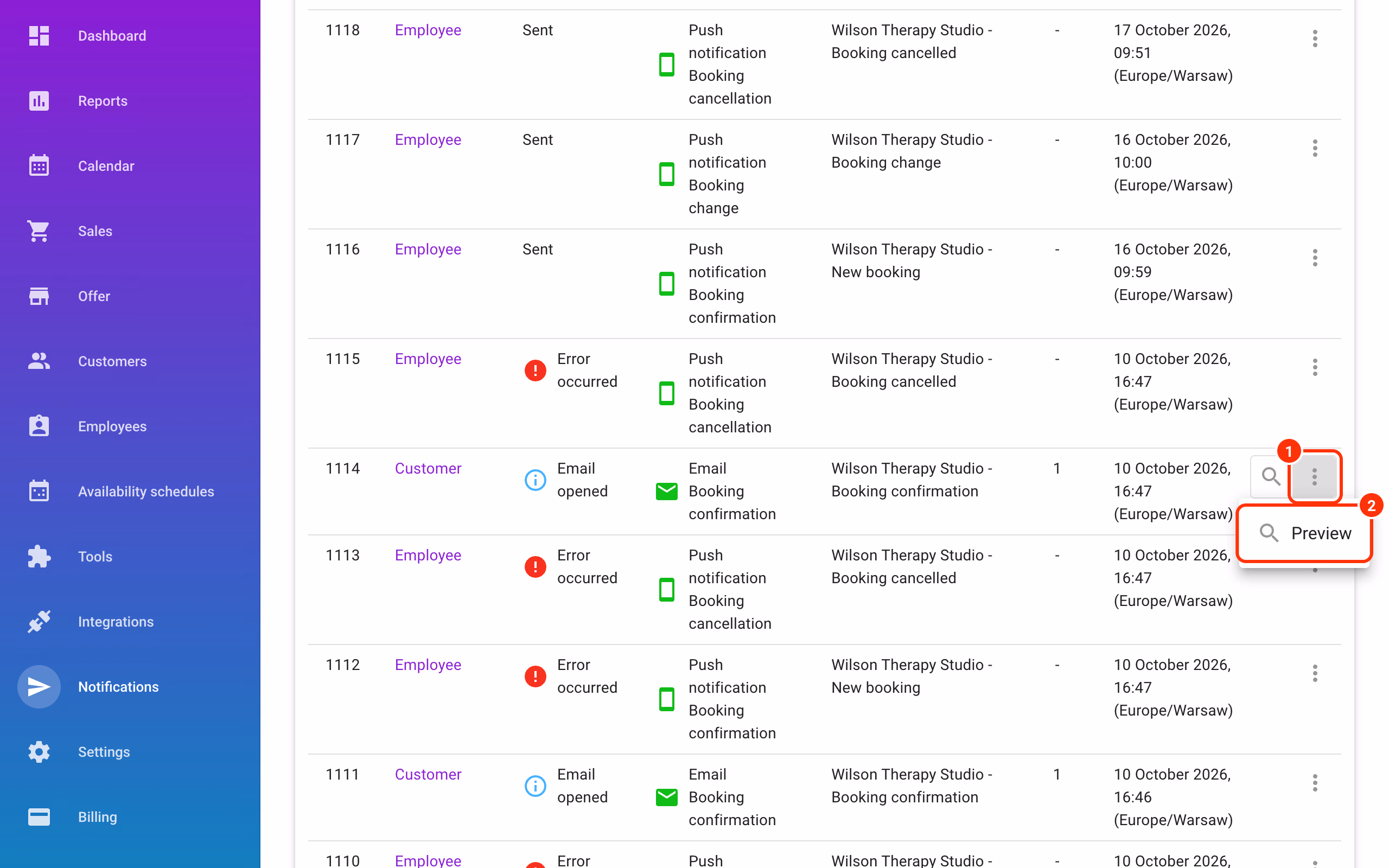
Task: Open the Calendar icon in sidebar
Action: point(39,165)
